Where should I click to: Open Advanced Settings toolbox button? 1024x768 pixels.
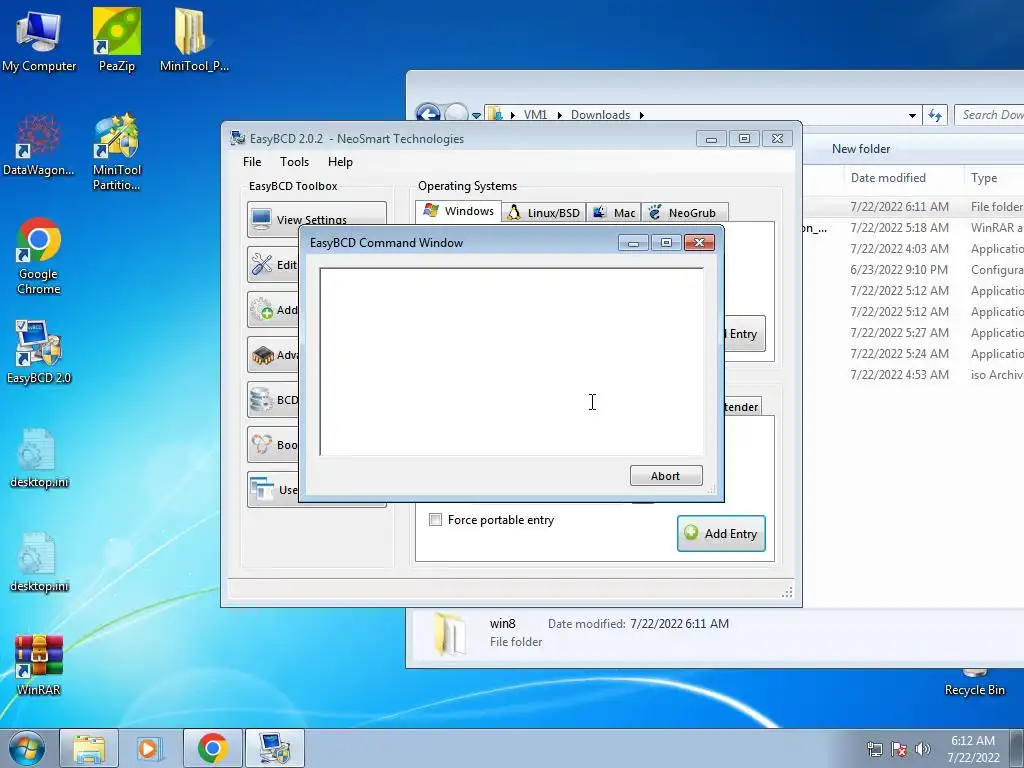point(273,355)
